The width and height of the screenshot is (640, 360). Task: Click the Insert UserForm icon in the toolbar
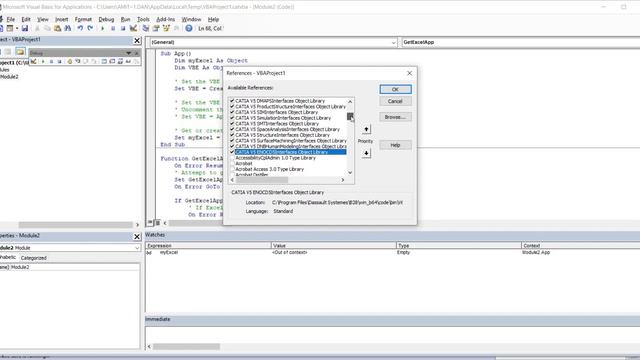point(10,29)
